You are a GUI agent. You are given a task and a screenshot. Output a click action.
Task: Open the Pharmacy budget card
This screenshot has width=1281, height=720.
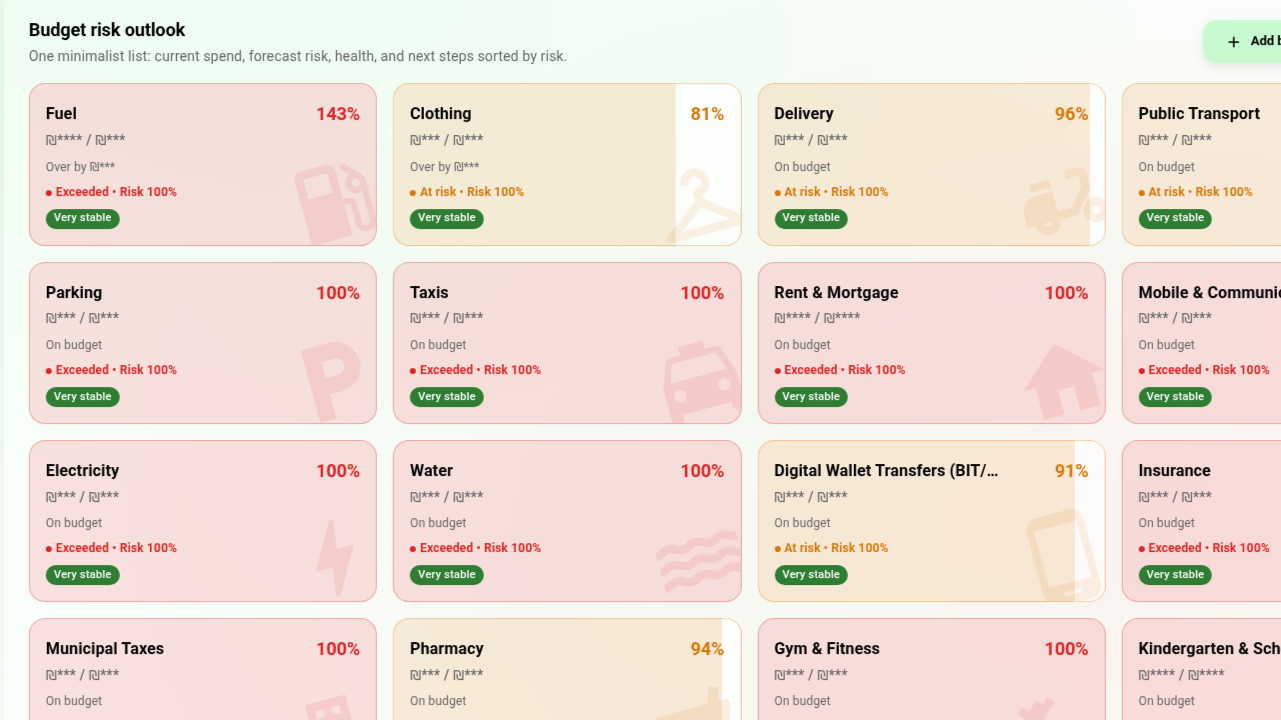(447, 649)
